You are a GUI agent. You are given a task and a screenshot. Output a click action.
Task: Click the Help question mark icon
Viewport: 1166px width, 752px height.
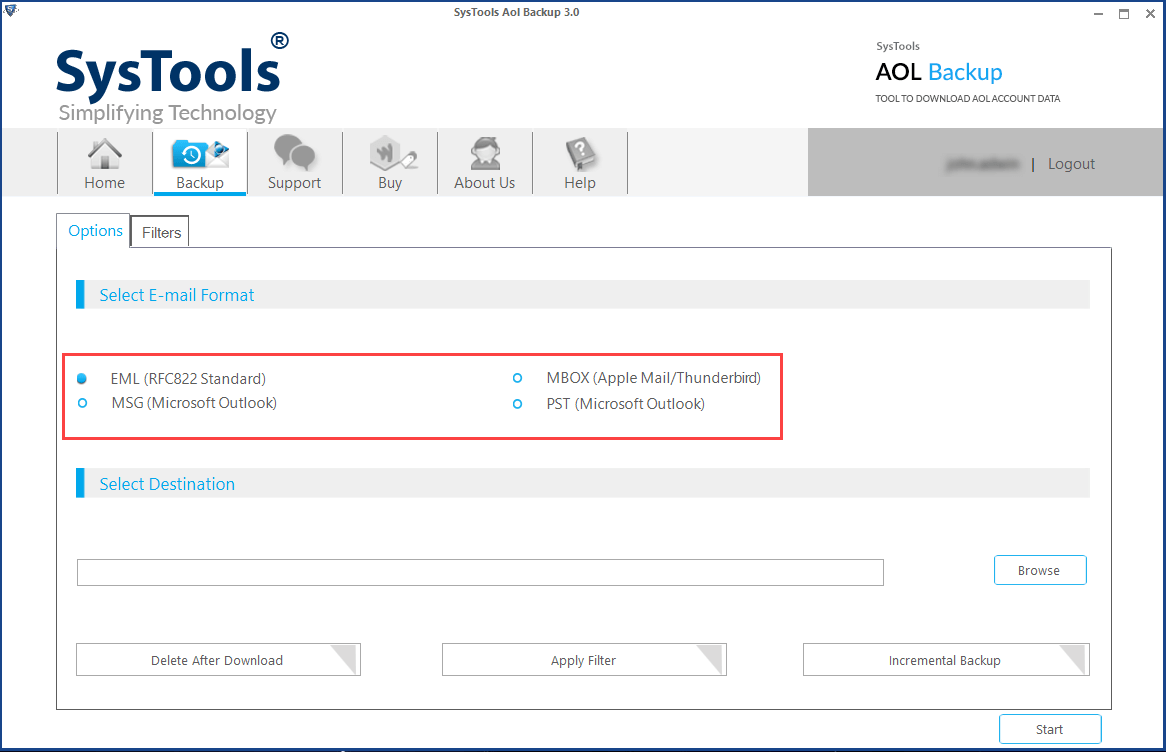(x=579, y=162)
